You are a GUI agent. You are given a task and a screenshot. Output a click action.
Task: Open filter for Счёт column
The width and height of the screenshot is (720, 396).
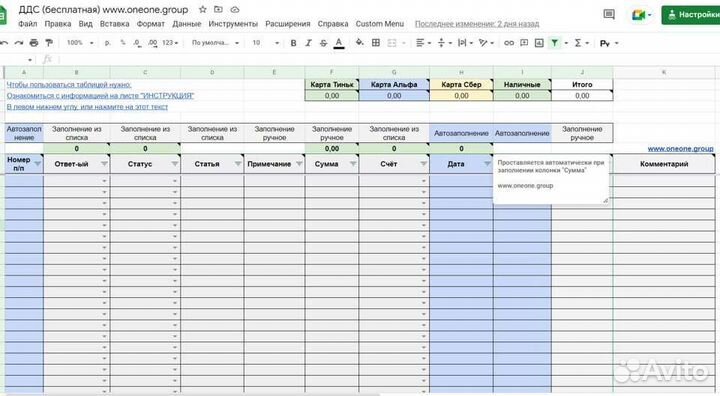tap(423, 164)
